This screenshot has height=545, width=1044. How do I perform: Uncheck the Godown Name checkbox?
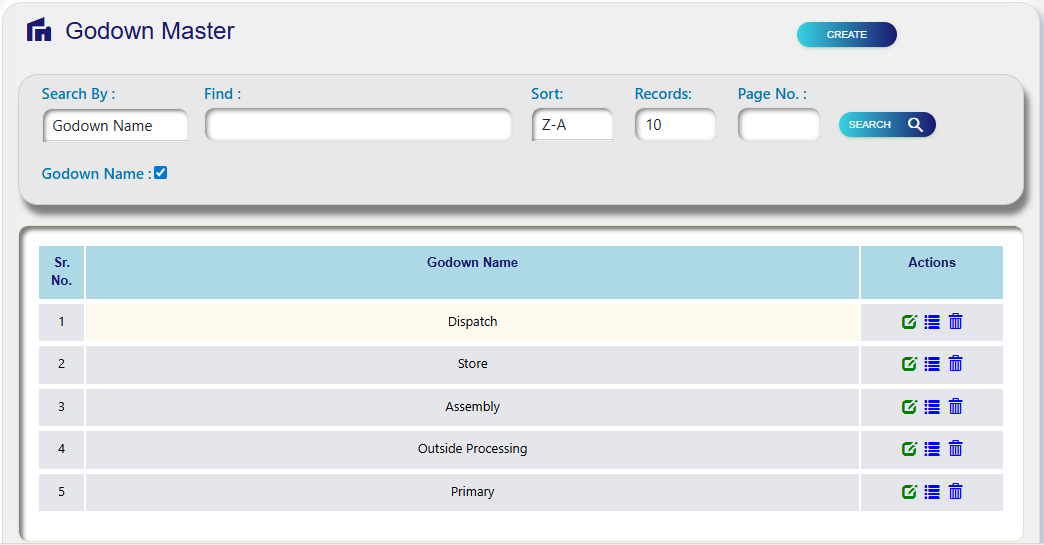coord(161,173)
